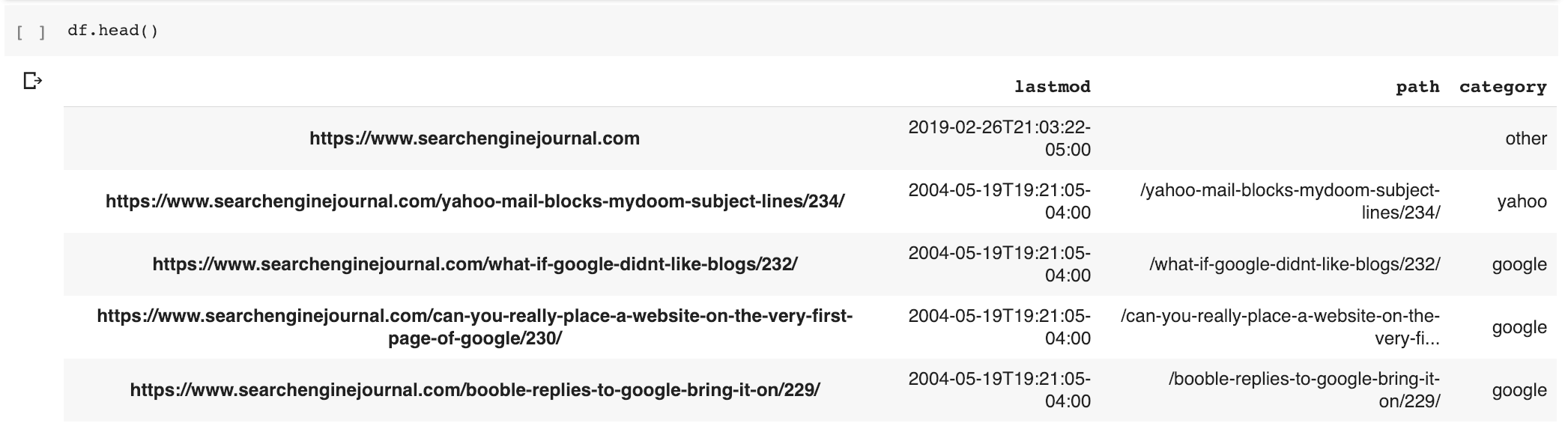The image size is (1568, 438).
Task: Open the can-you-really-place-a-website URL
Action: (x=474, y=327)
